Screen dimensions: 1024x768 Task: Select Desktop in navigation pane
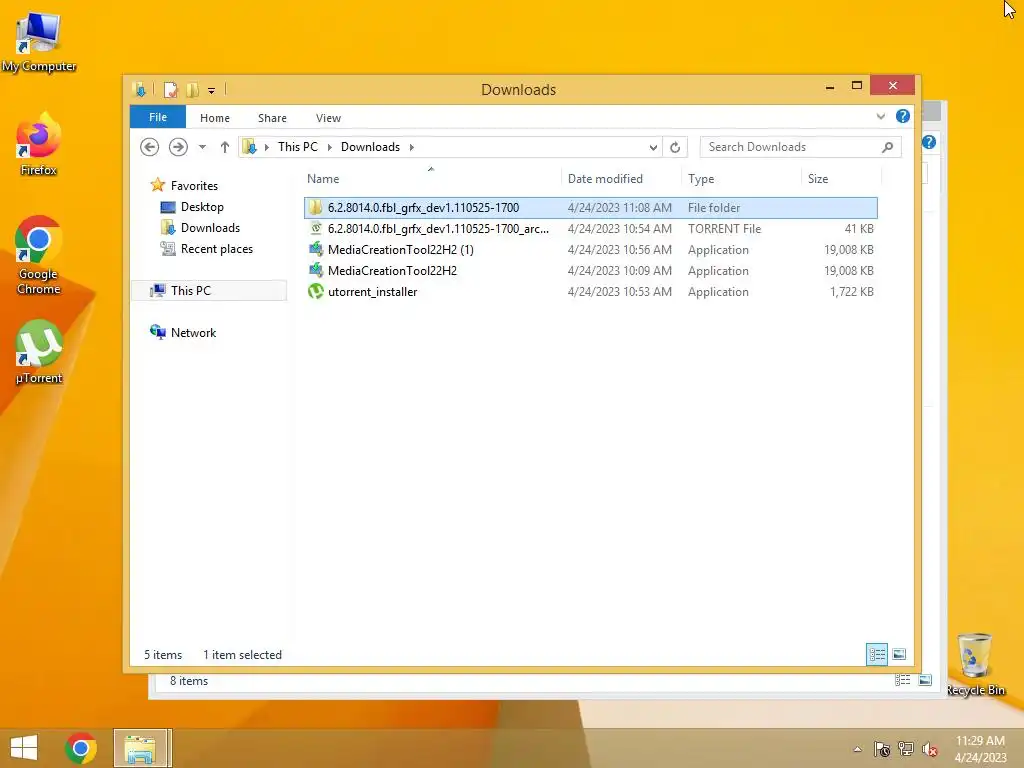point(202,207)
